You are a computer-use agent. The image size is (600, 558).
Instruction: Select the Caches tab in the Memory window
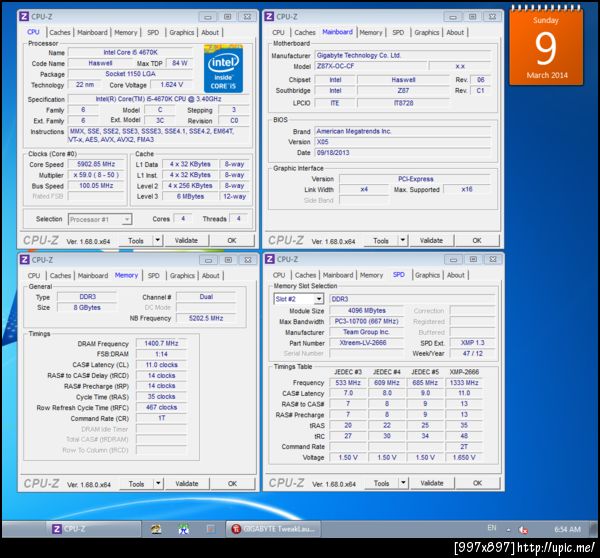(x=60, y=276)
